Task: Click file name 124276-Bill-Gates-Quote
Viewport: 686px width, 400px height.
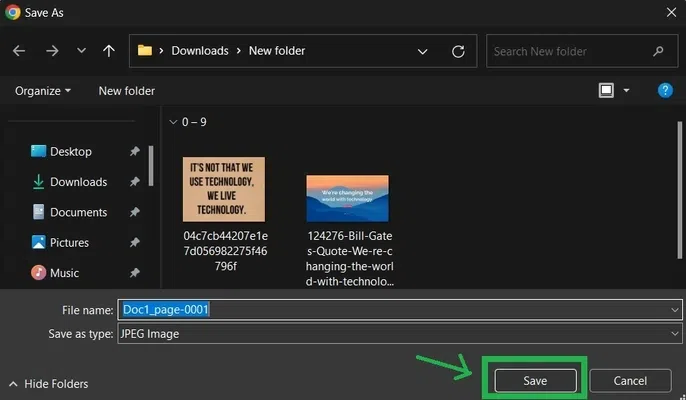Action: [350, 259]
